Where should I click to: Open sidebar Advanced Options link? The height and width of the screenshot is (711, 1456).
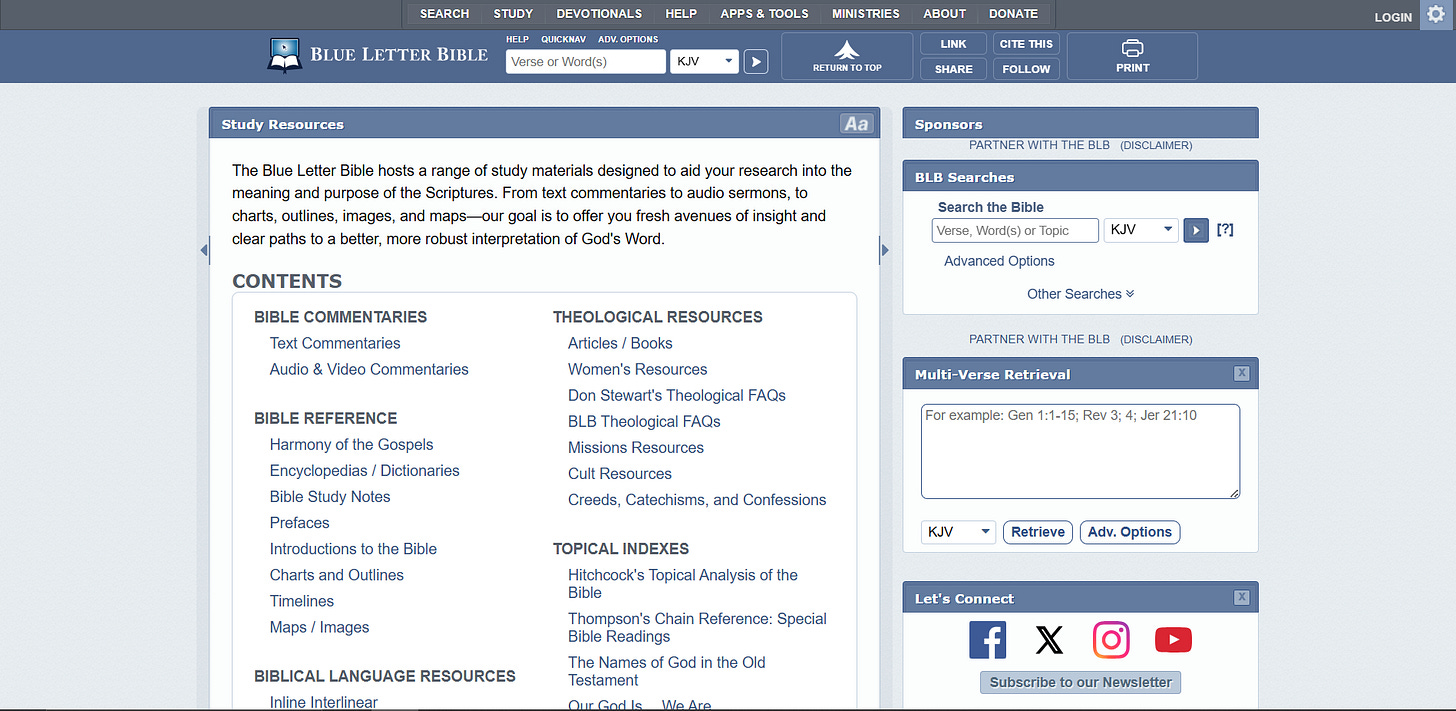pyautogui.click(x=999, y=261)
